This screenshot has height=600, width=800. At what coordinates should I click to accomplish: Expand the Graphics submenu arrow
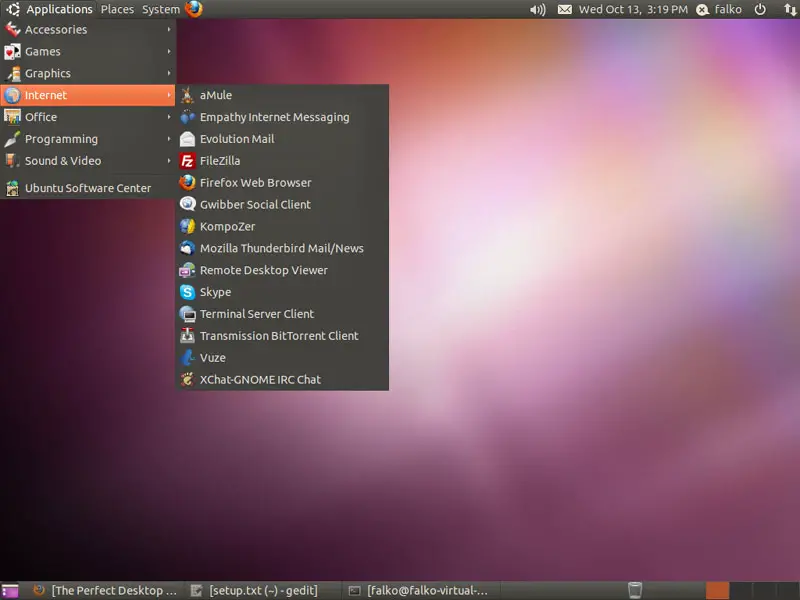(169, 73)
